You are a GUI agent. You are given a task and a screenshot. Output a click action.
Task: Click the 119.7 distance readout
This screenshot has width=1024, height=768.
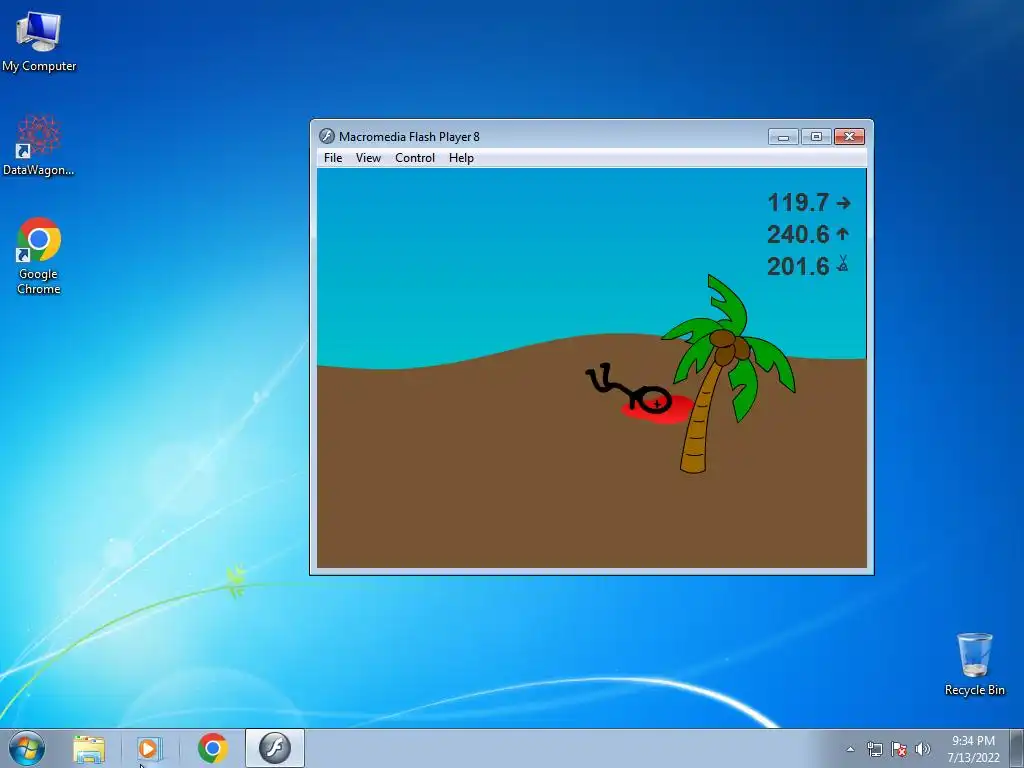click(798, 202)
